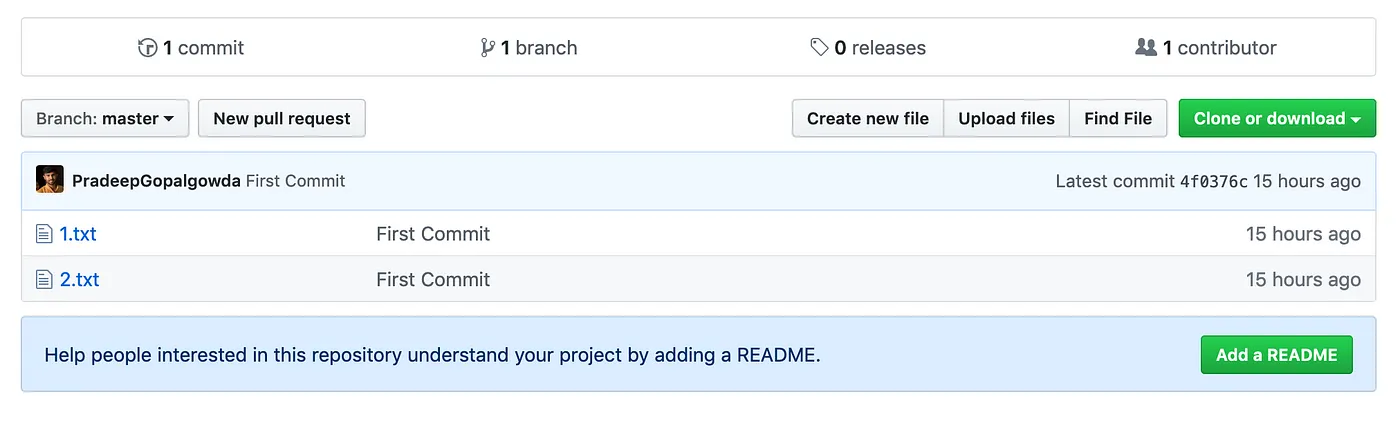Open the 1 commit tab
Image resolution: width=1400 pixels, height=441 pixels.
click(x=203, y=48)
